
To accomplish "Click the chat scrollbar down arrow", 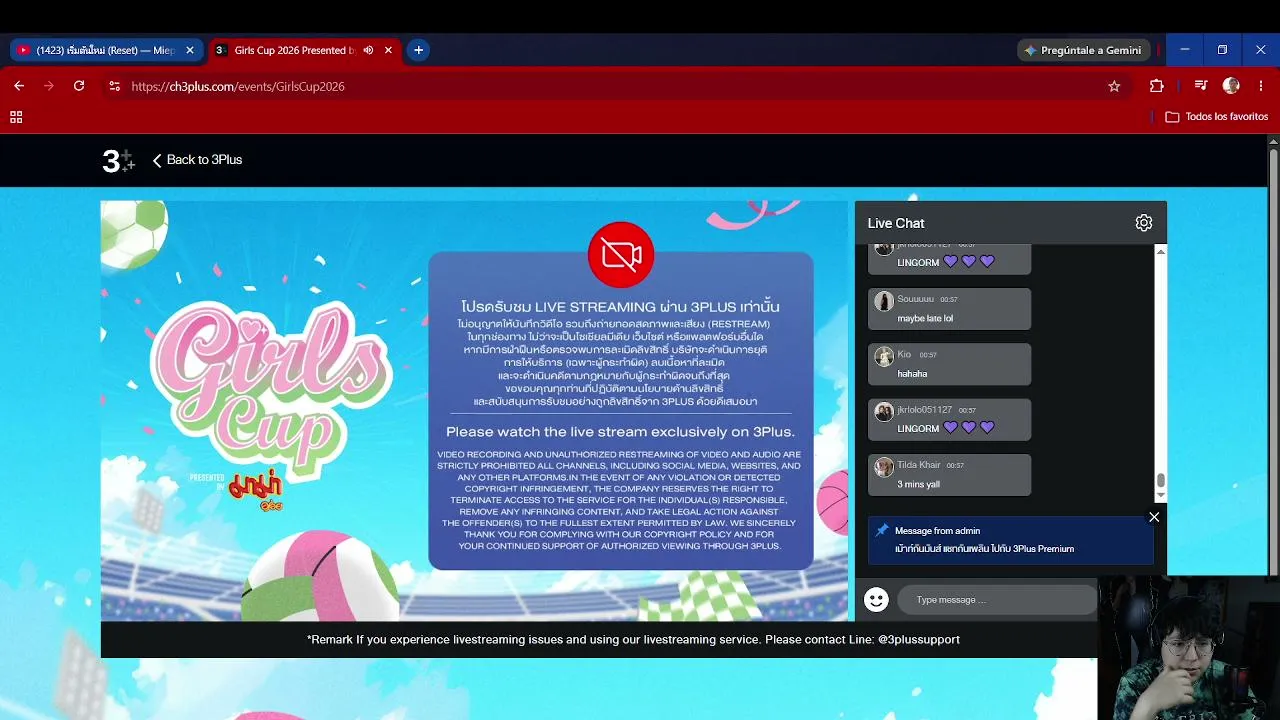I will (x=1161, y=495).
